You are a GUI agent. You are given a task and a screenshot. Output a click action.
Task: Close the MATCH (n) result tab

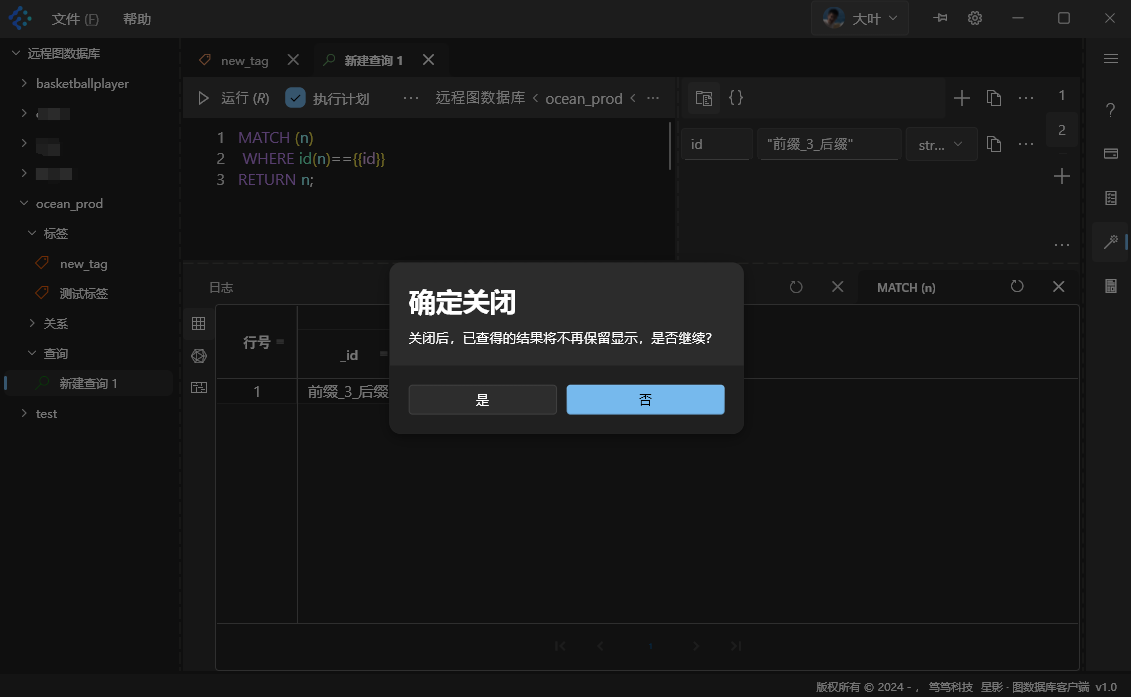click(x=1058, y=286)
